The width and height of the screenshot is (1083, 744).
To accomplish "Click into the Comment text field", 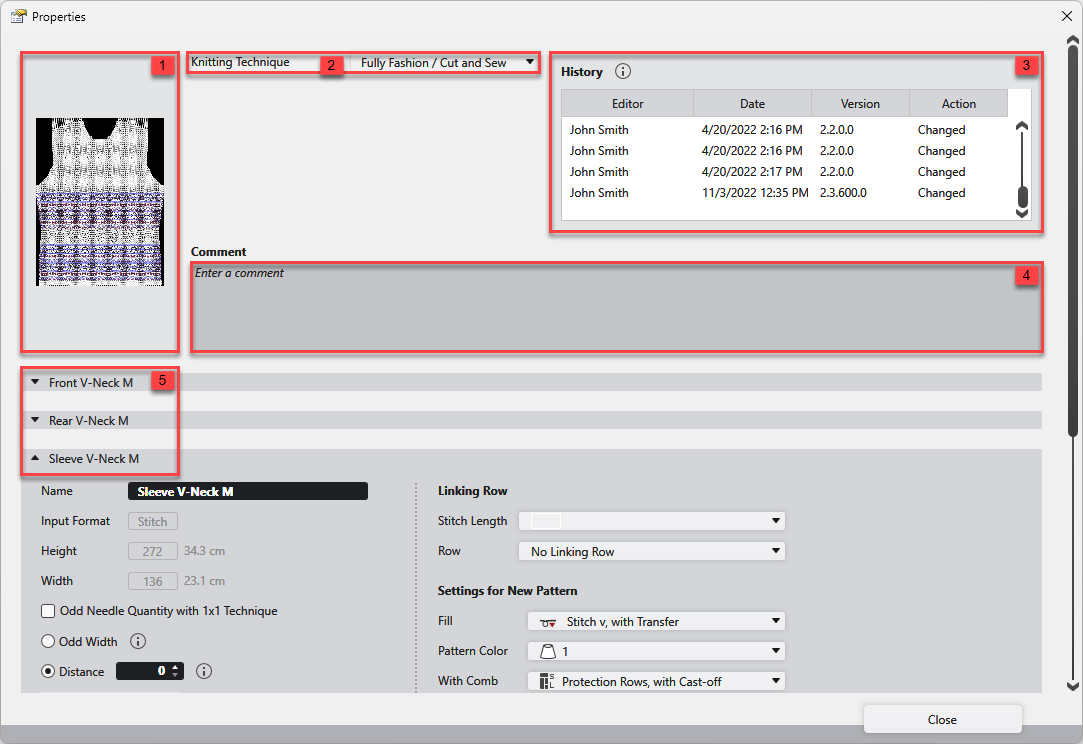I will point(615,308).
